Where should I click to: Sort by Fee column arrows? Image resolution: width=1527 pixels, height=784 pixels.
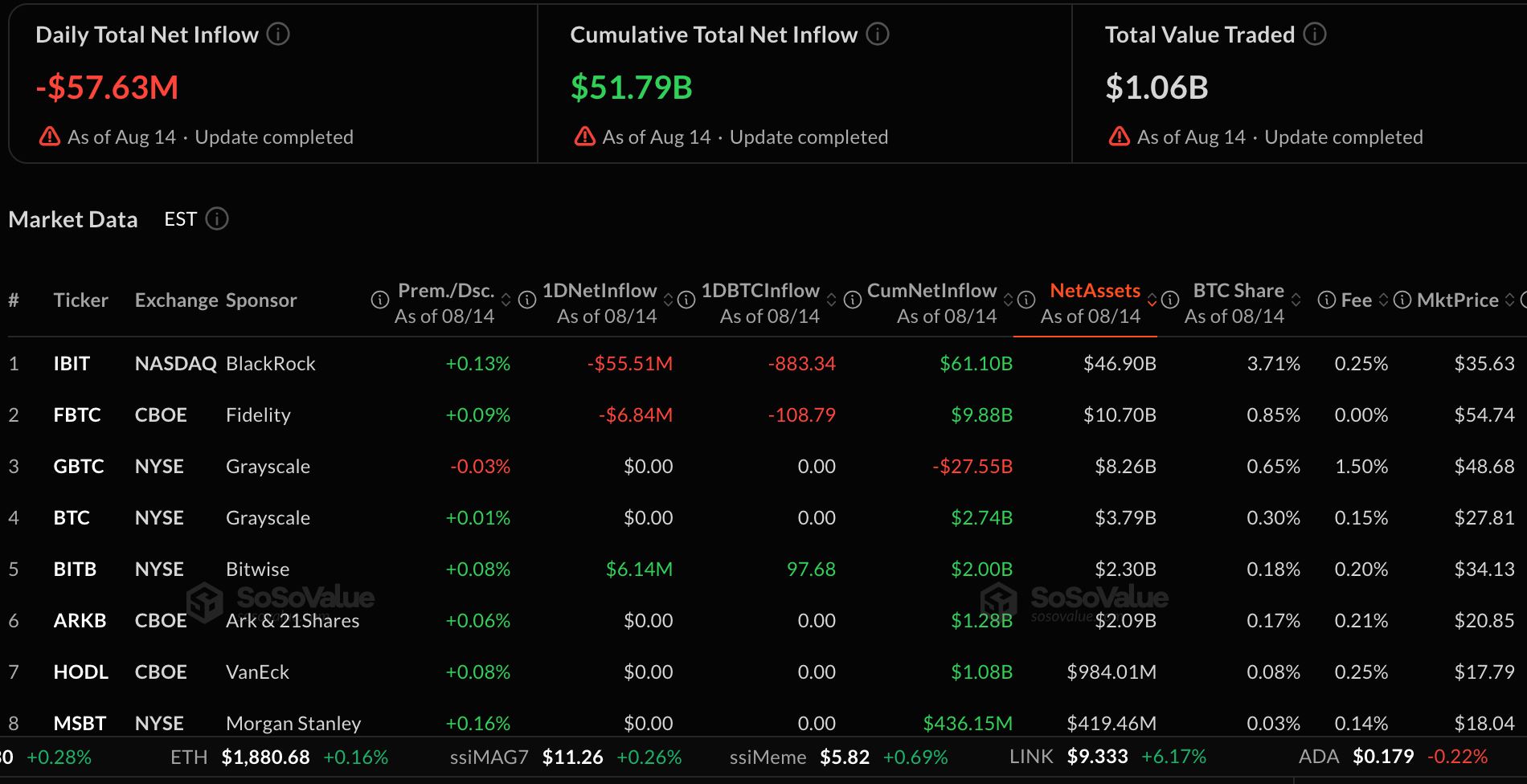pos(1383,300)
